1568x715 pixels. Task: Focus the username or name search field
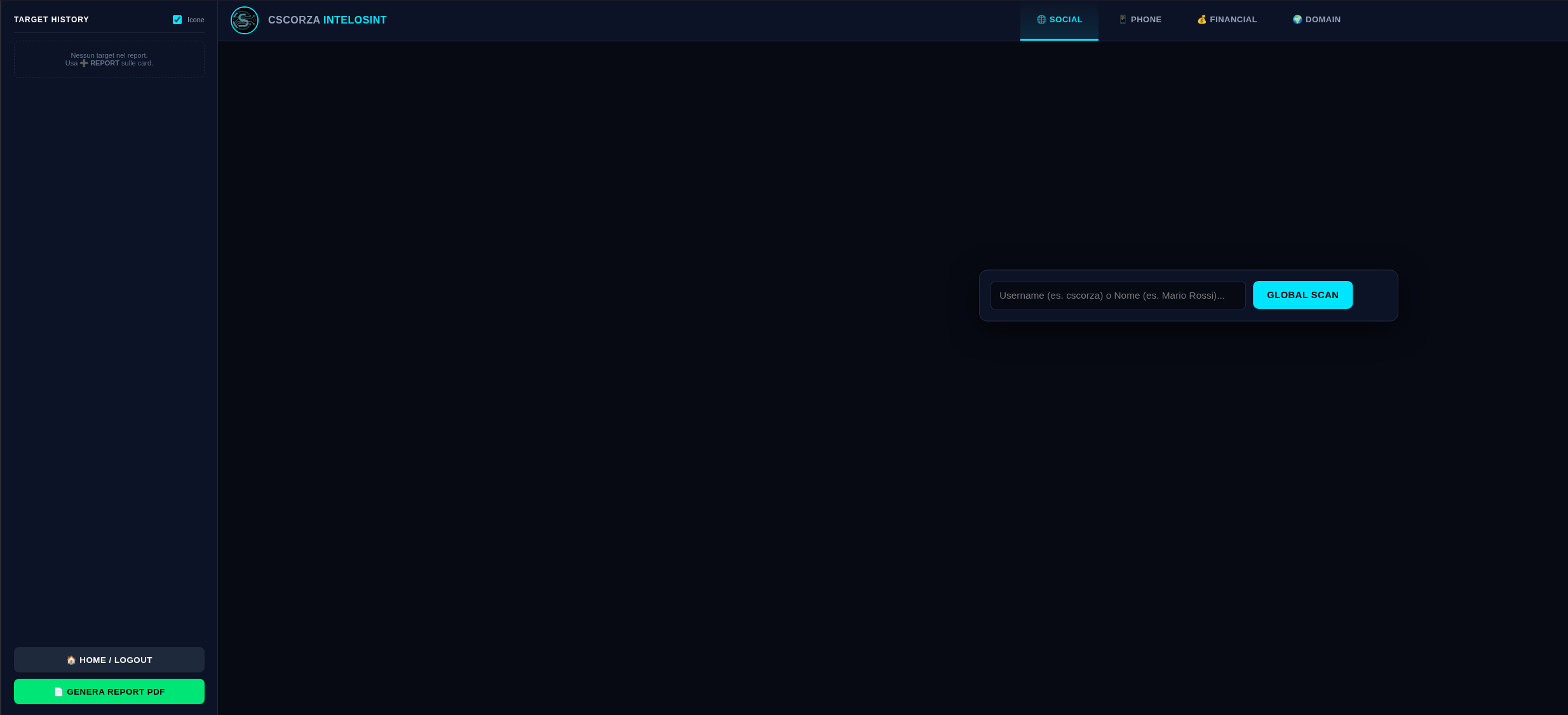click(1117, 296)
